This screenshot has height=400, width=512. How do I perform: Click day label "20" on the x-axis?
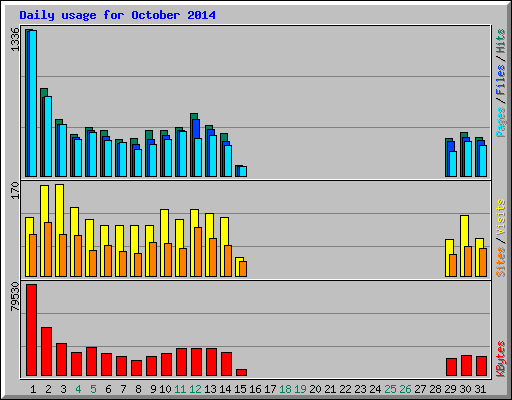pos(315,389)
